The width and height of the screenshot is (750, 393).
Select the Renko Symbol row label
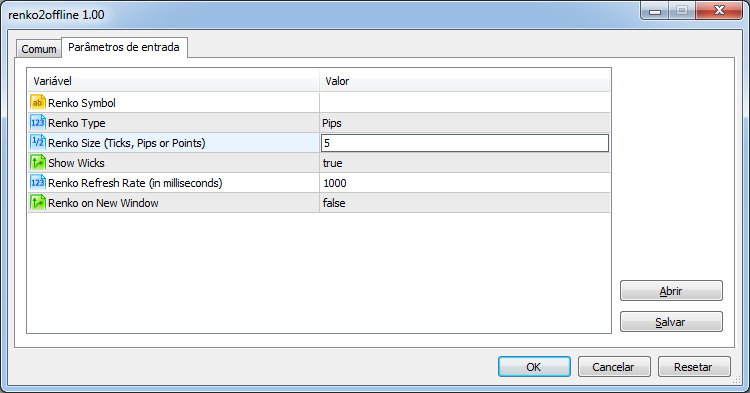[82, 103]
